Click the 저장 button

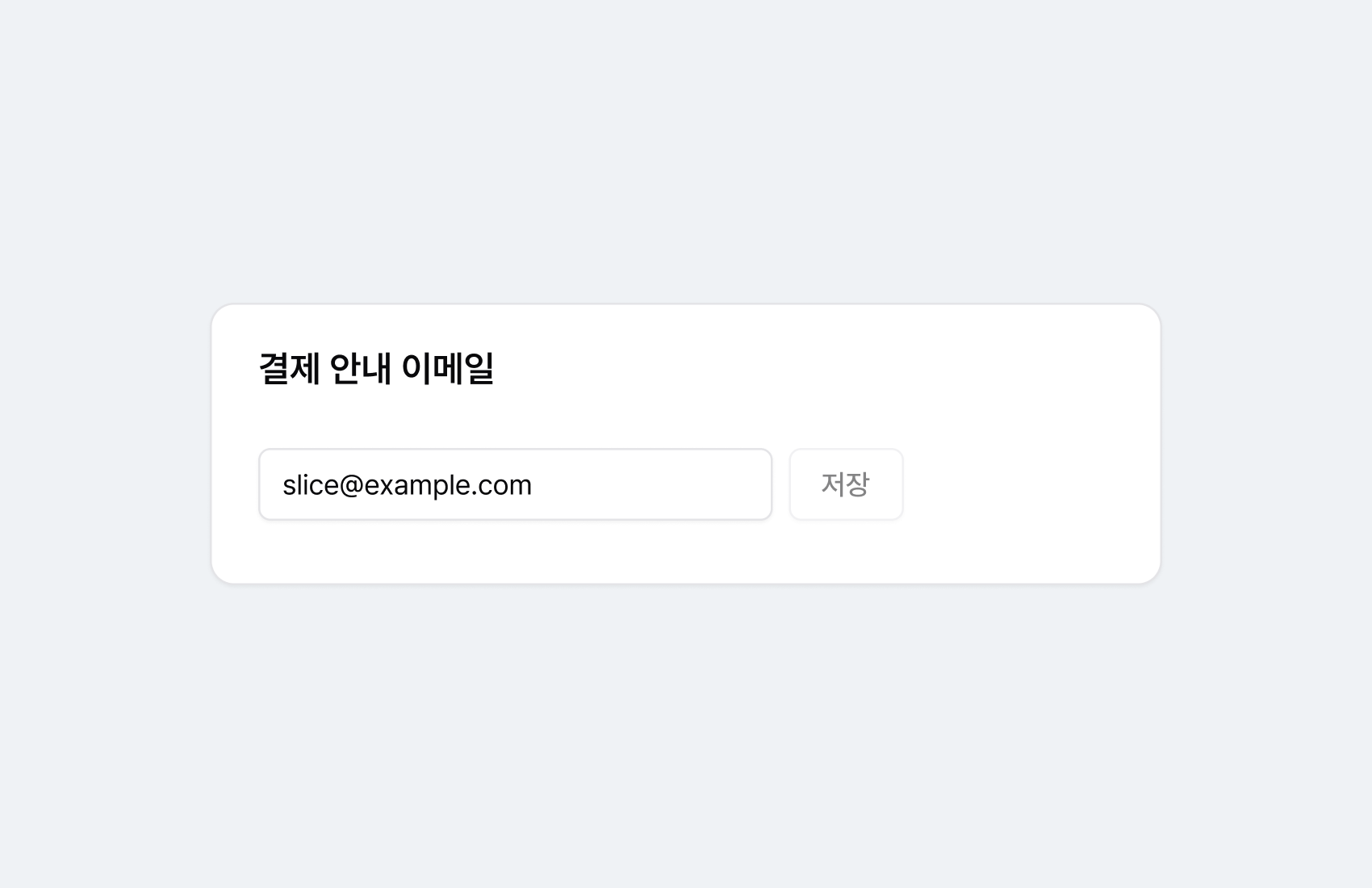(x=846, y=484)
